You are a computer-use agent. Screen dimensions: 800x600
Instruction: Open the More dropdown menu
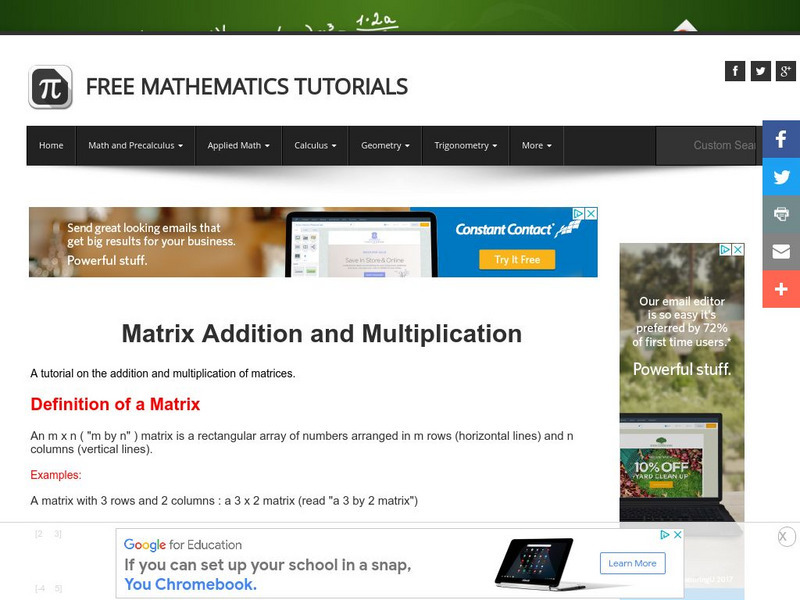[536, 145]
